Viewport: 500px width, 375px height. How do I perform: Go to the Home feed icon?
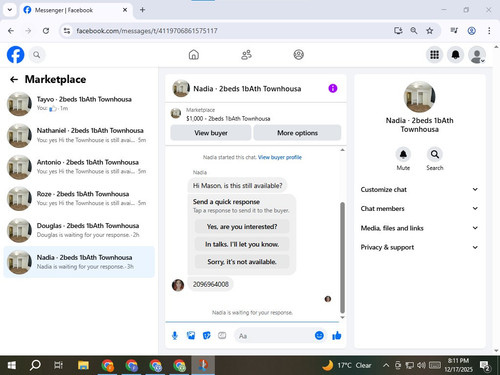194,55
